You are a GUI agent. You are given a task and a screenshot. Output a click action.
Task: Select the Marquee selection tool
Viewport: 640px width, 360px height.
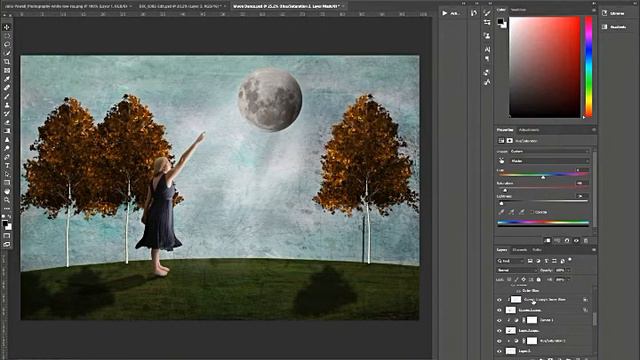coord(7,36)
